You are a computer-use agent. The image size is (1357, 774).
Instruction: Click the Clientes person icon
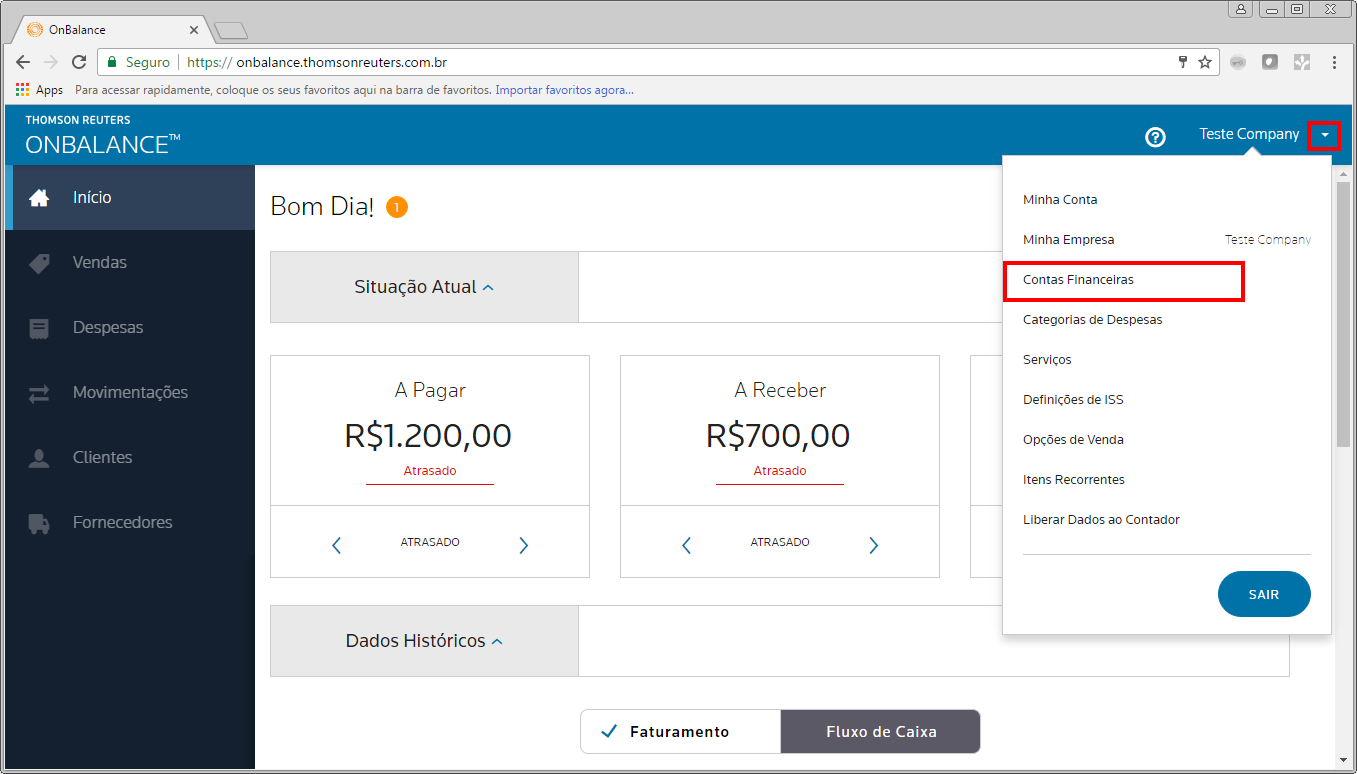39,458
